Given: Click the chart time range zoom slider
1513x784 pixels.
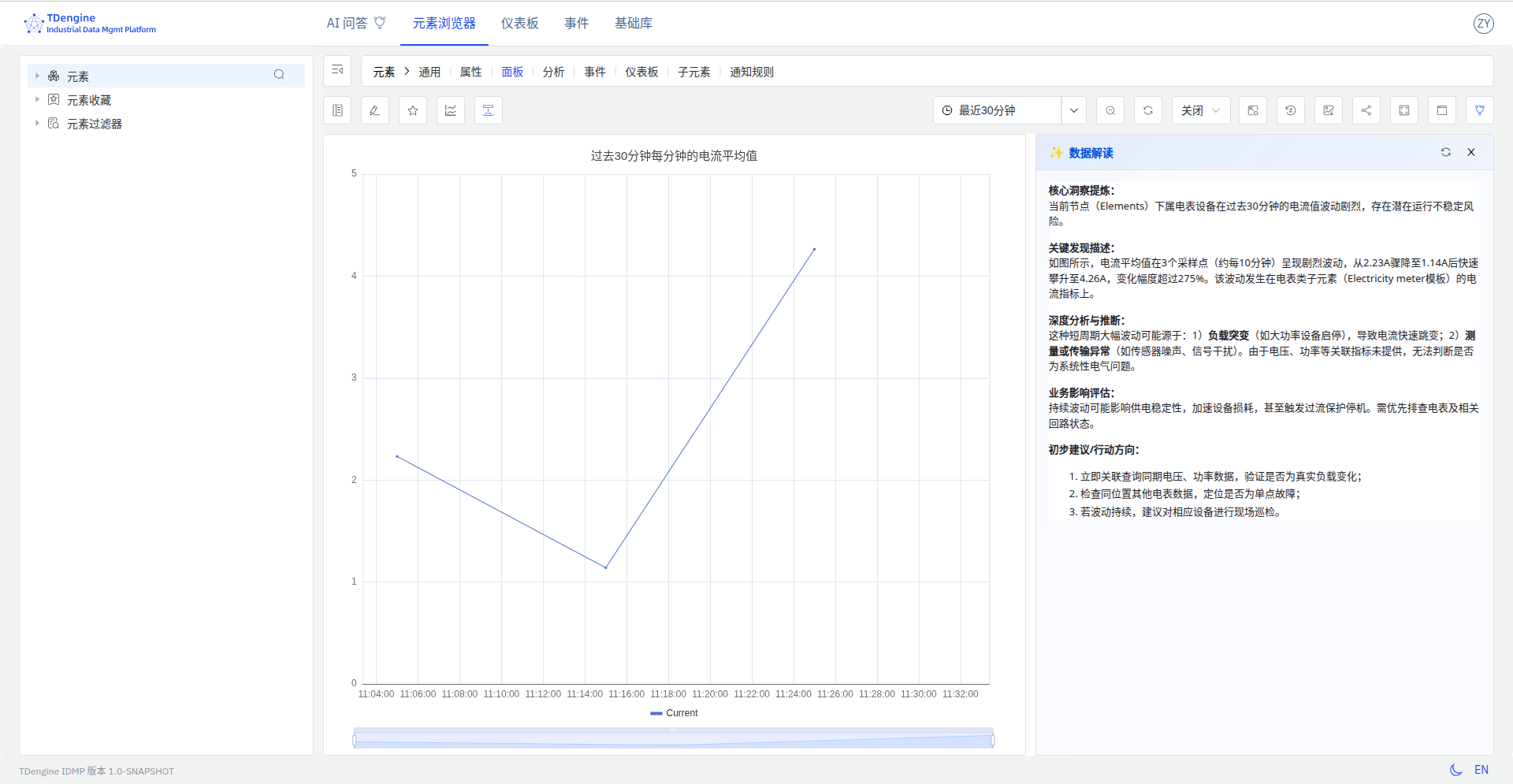Looking at the screenshot, I should point(674,740).
